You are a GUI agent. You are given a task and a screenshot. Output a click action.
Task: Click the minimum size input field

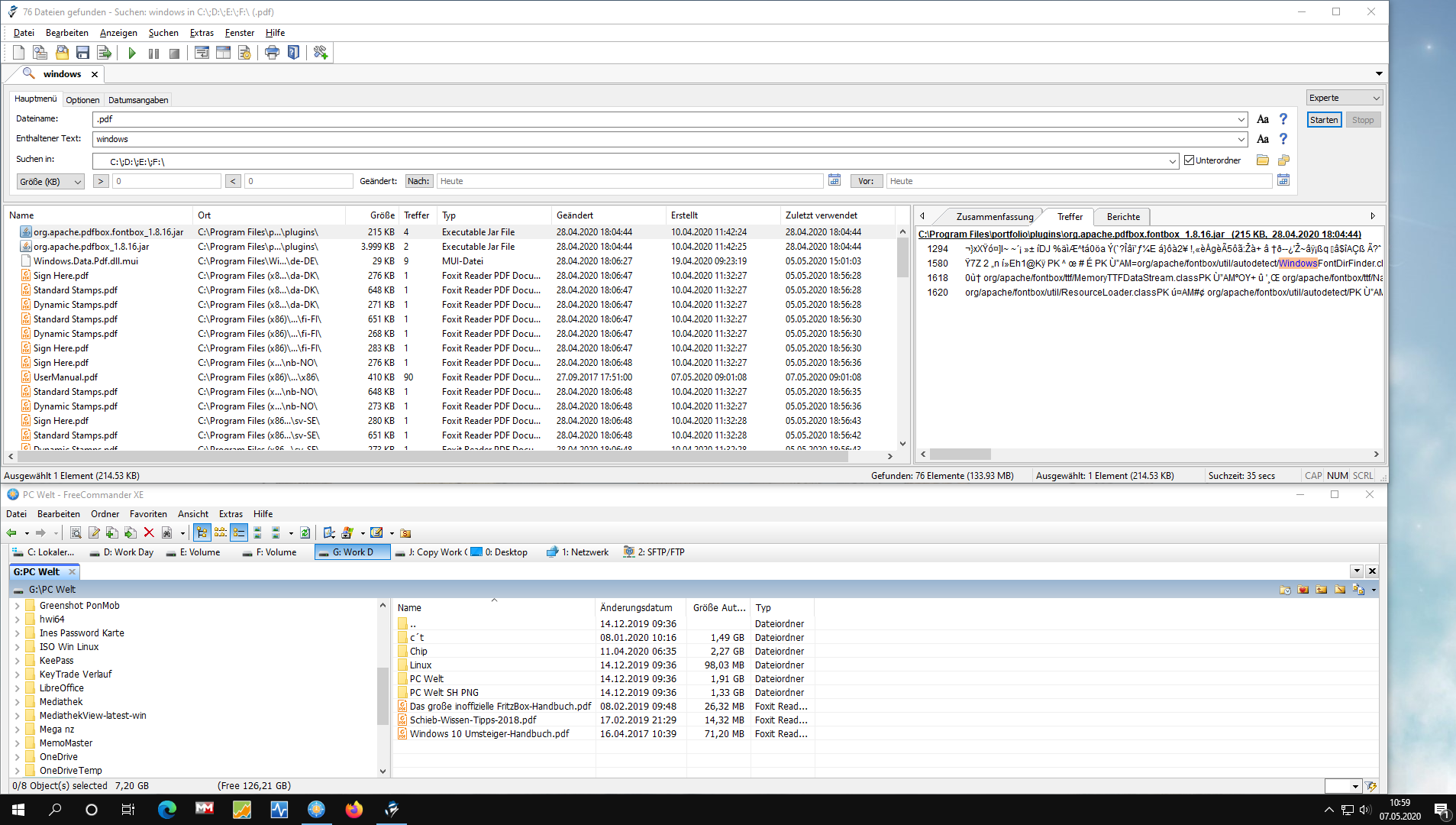[x=166, y=181]
